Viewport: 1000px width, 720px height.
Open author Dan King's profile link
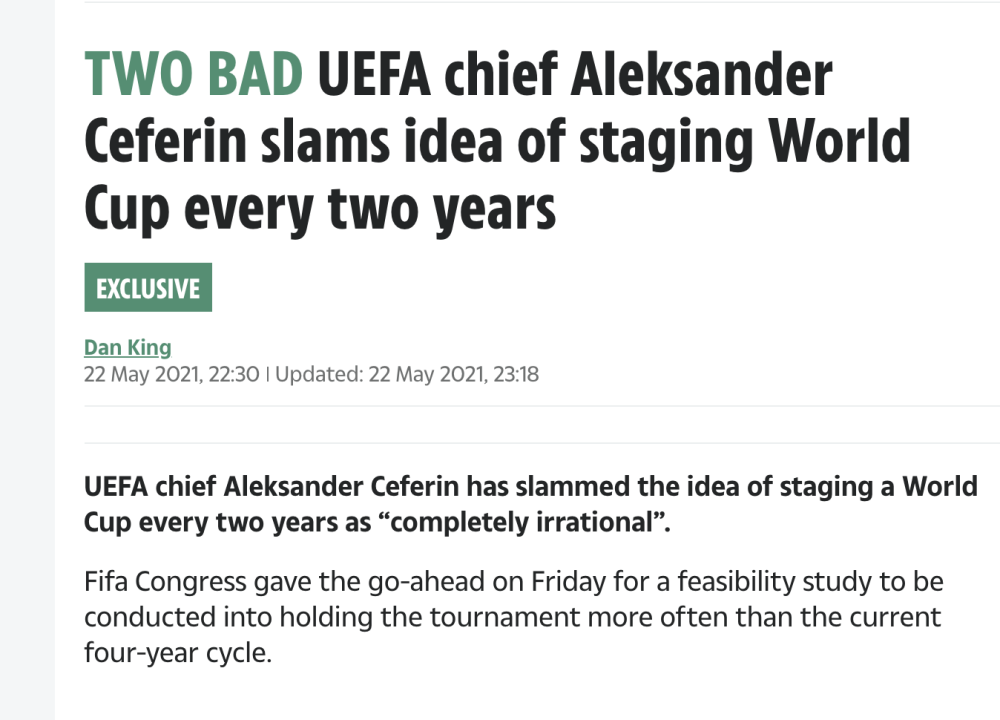coord(128,348)
